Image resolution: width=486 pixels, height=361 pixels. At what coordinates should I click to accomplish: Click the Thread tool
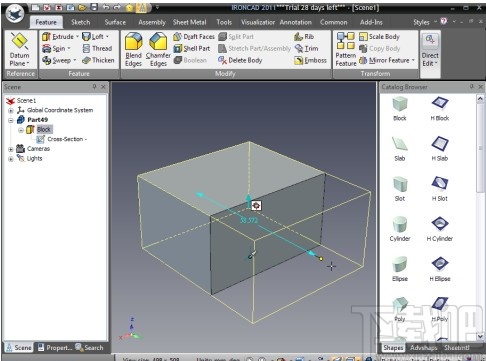click(x=97, y=49)
